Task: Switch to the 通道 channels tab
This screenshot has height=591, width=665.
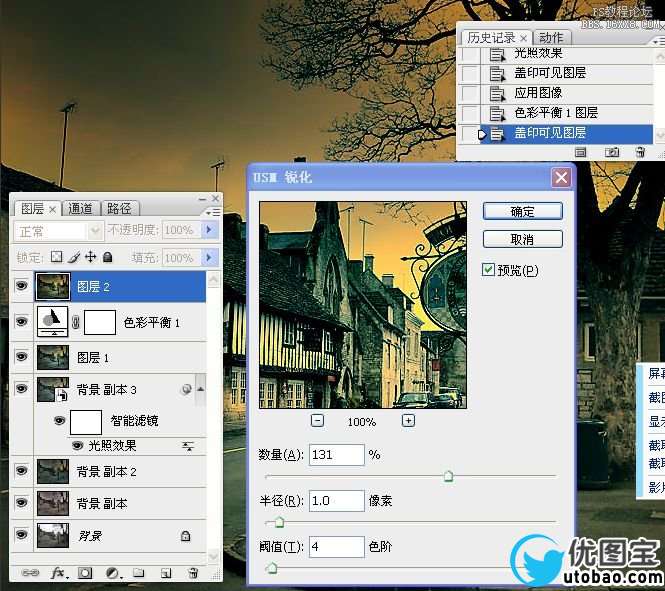Action: click(x=81, y=209)
